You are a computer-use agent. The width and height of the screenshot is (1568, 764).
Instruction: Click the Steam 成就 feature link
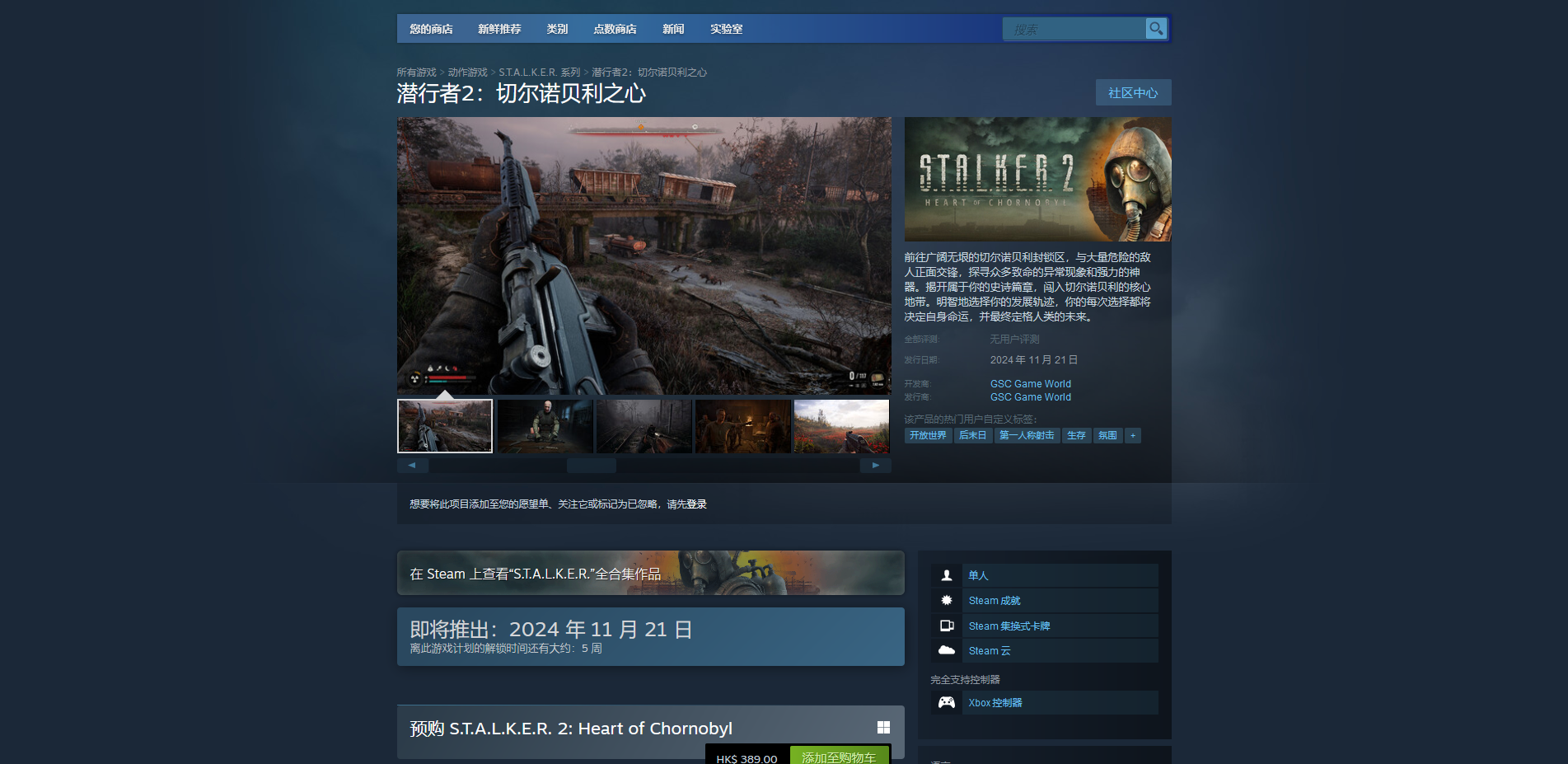tap(995, 601)
